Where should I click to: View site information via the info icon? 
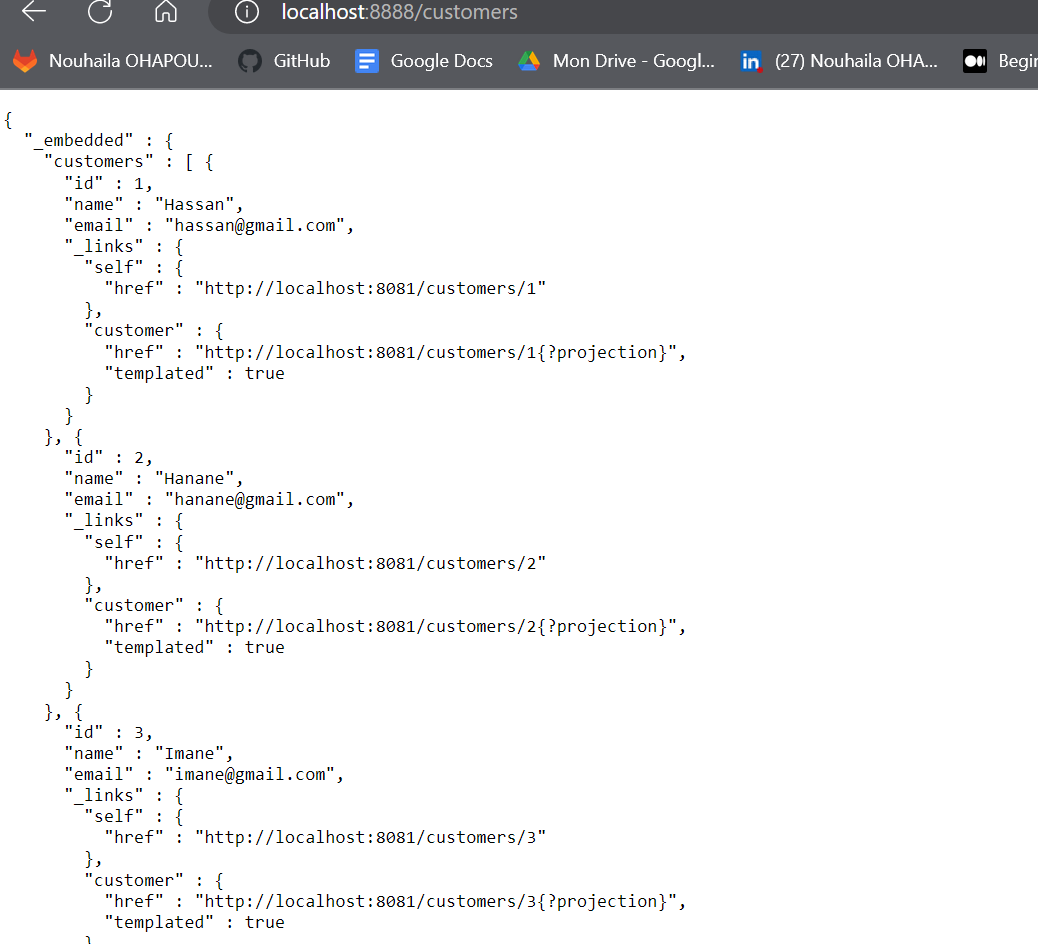pos(246,13)
